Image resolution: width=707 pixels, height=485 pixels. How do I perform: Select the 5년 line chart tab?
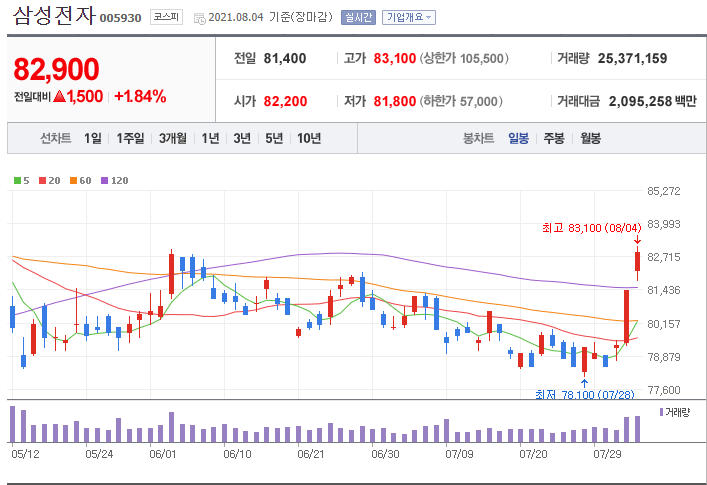tap(274, 138)
